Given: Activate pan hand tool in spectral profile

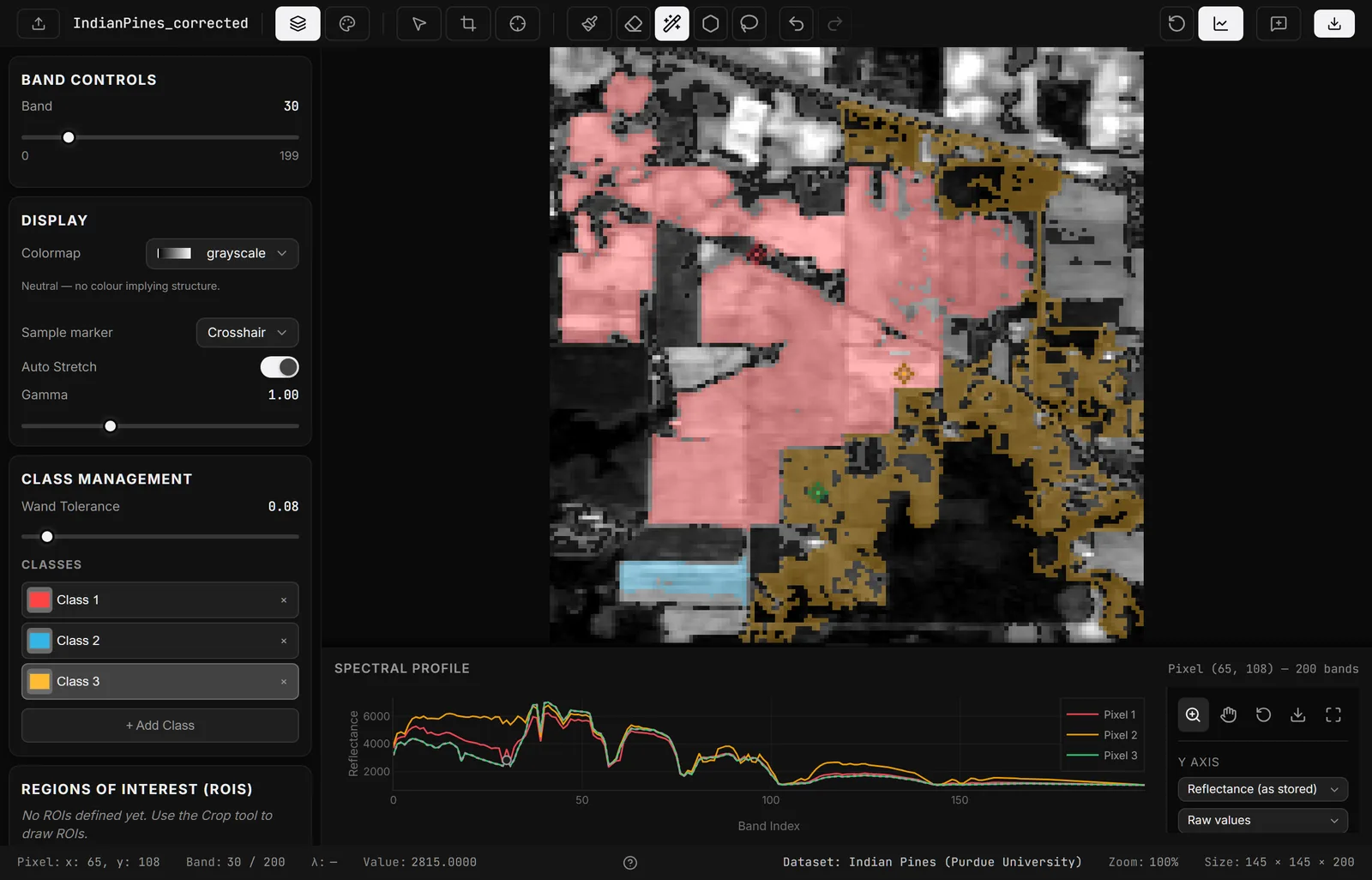Looking at the screenshot, I should (1229, 715).
